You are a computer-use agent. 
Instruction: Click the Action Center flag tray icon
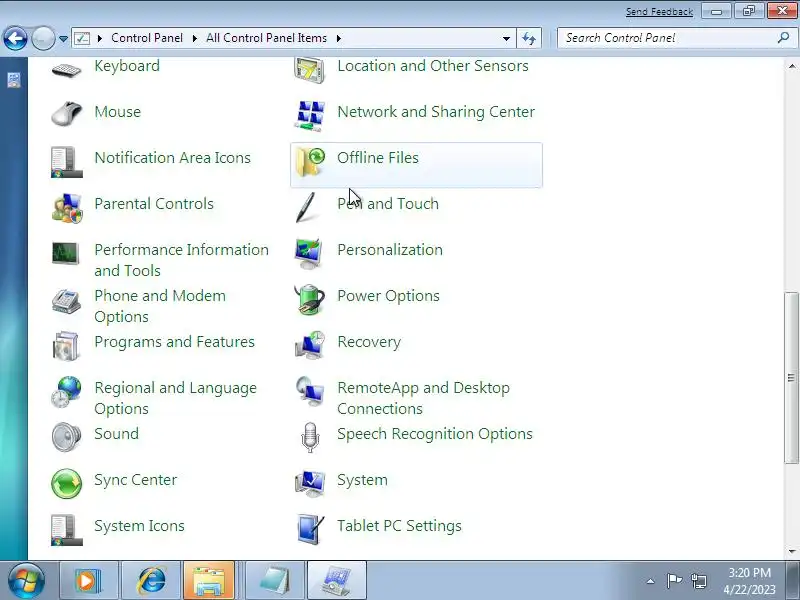tap(674, 581)
